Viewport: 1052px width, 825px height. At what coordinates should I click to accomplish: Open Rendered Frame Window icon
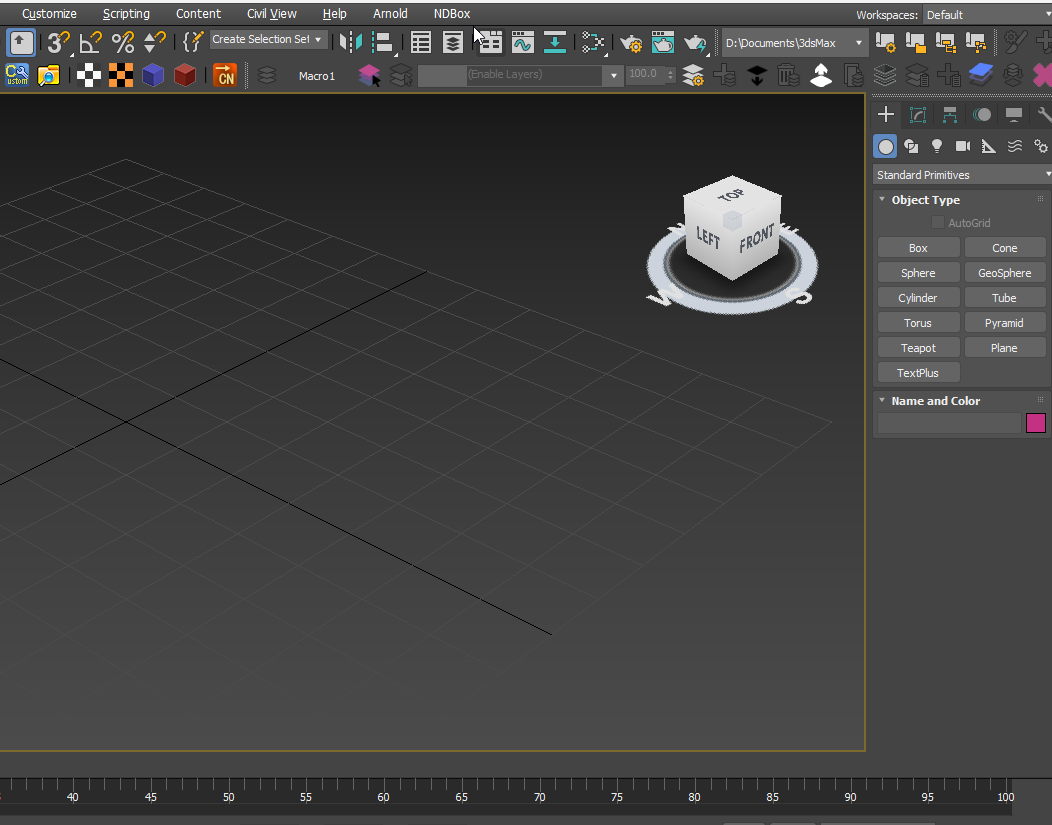(663, 43)
